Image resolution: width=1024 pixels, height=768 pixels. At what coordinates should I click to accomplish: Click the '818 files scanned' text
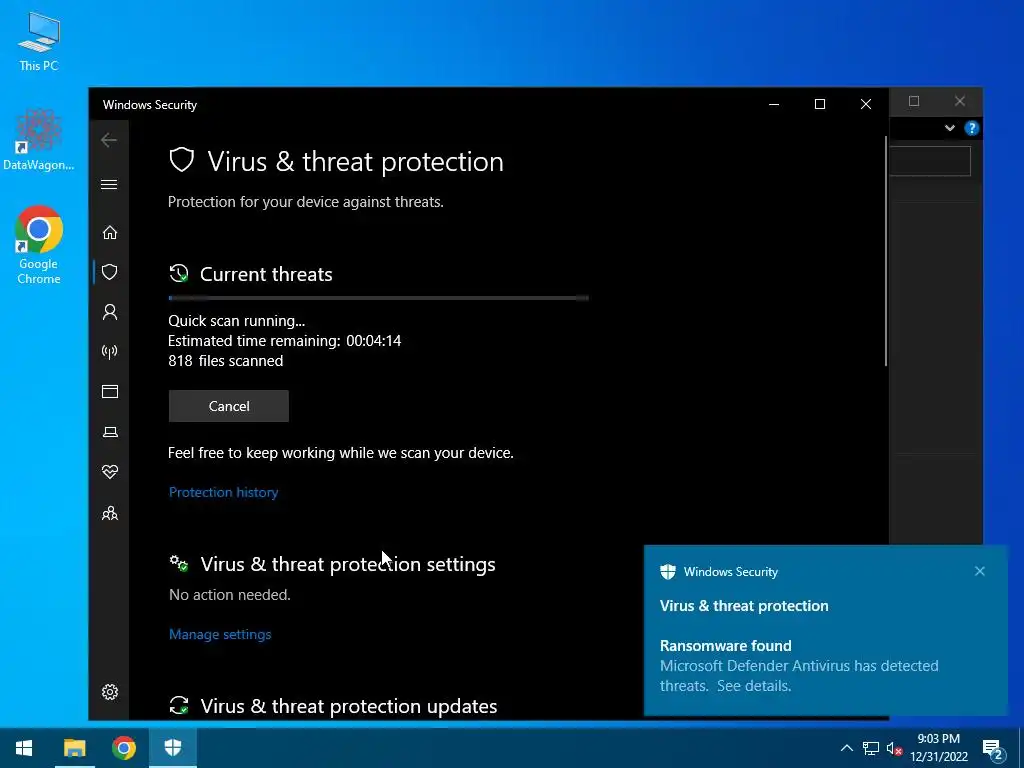(x=225, y=361)
